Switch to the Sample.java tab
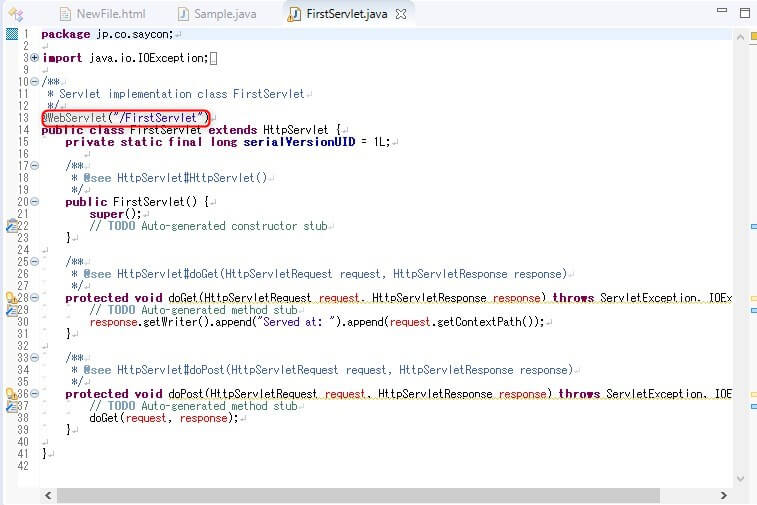Viewport: 757px width, 505px height. tap(218, 14)
